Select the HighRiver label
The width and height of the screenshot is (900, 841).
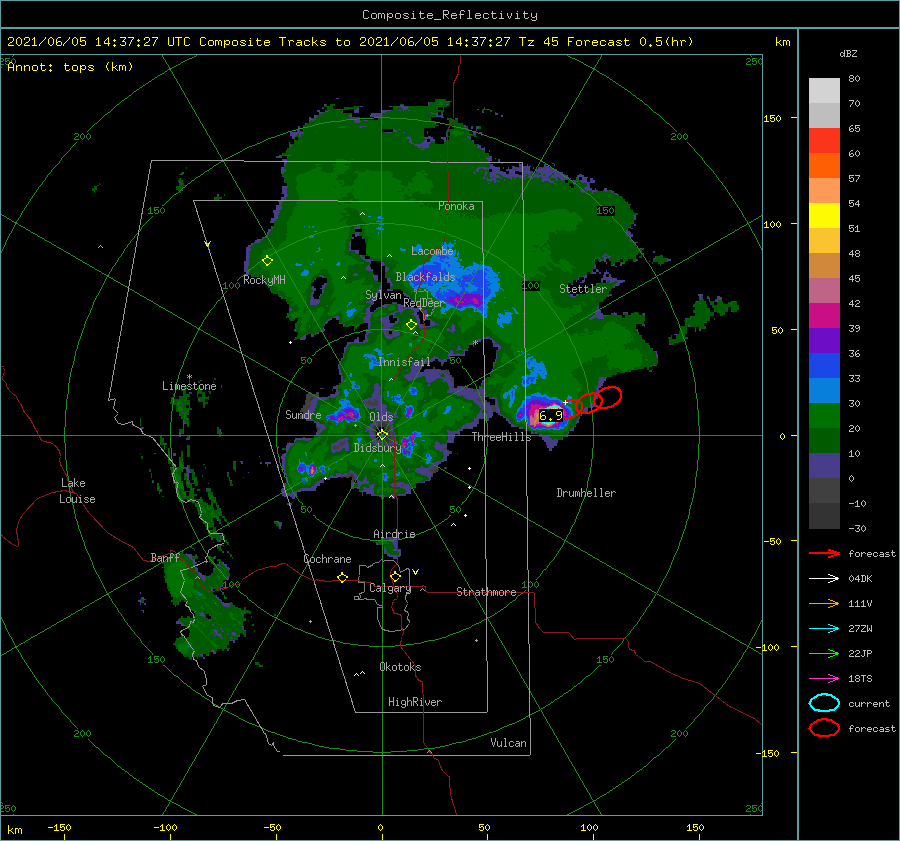[415, 702]
